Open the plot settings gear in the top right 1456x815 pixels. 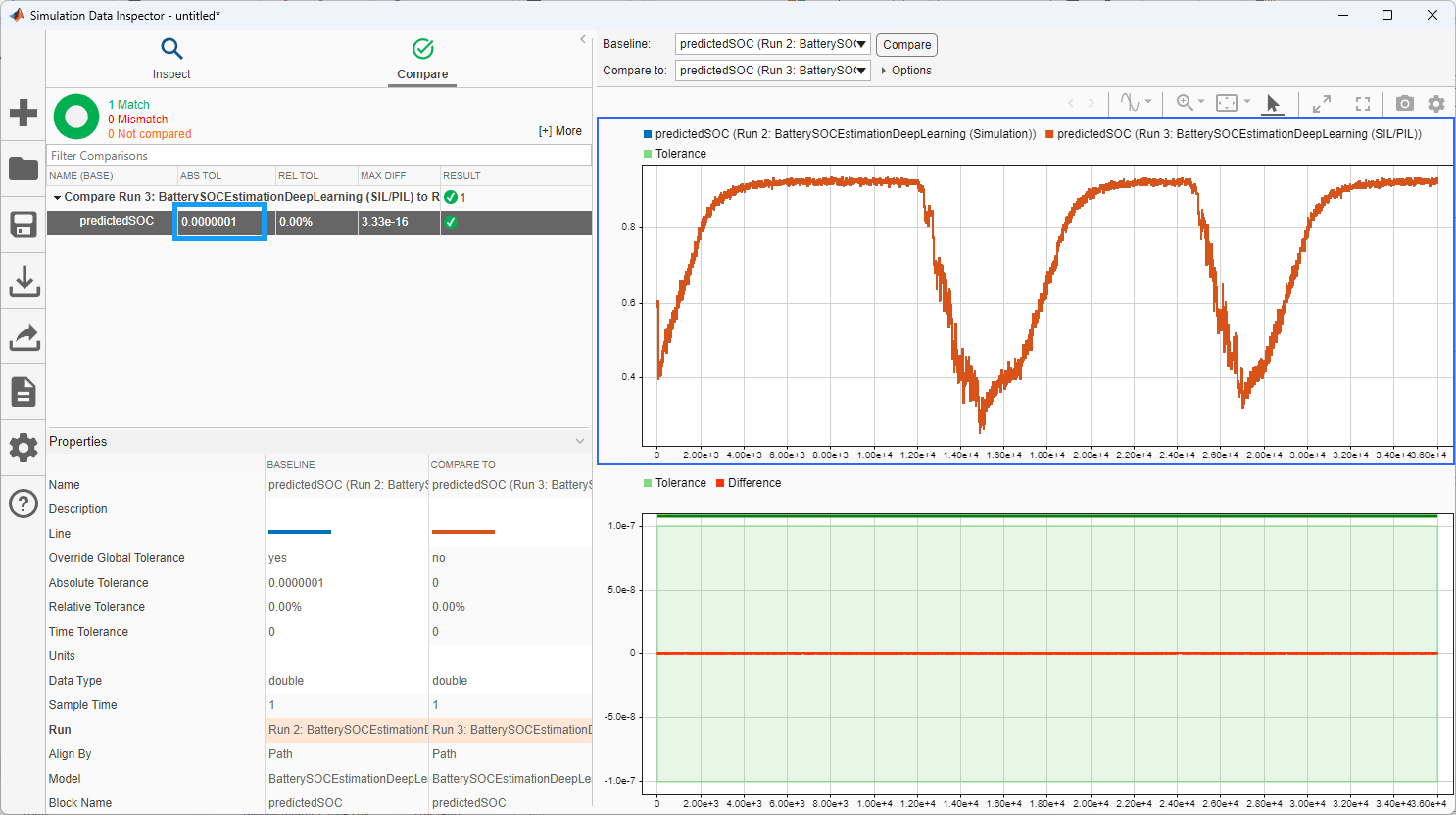1435,103
